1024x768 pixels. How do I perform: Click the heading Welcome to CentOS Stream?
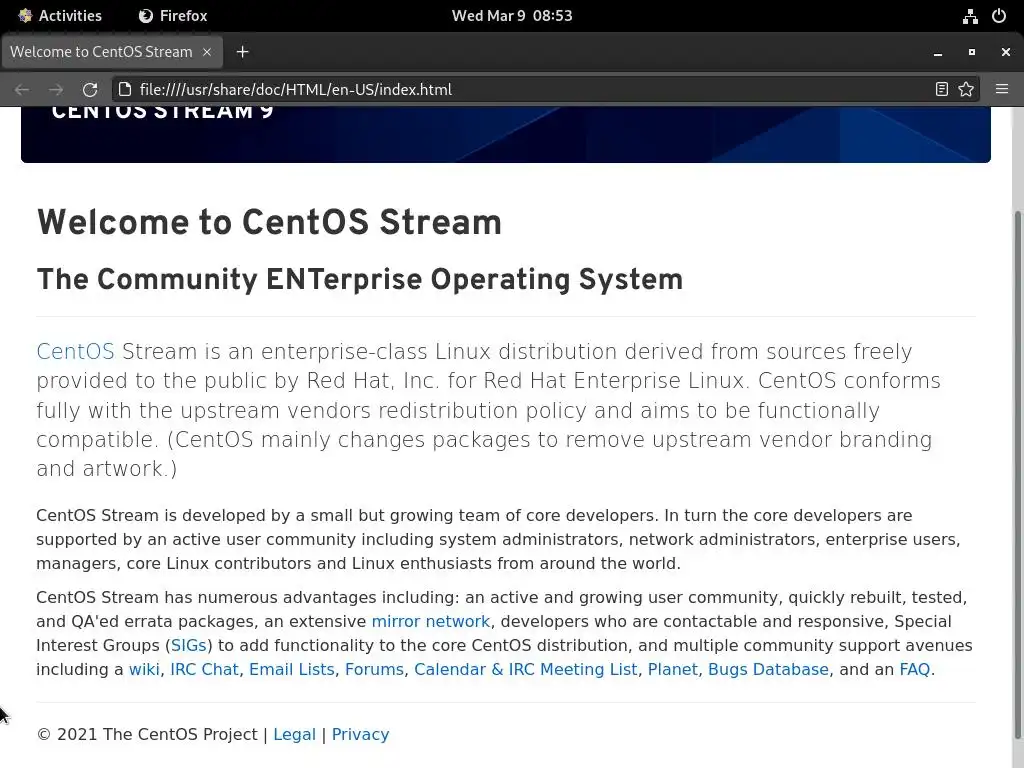point(269,222)
